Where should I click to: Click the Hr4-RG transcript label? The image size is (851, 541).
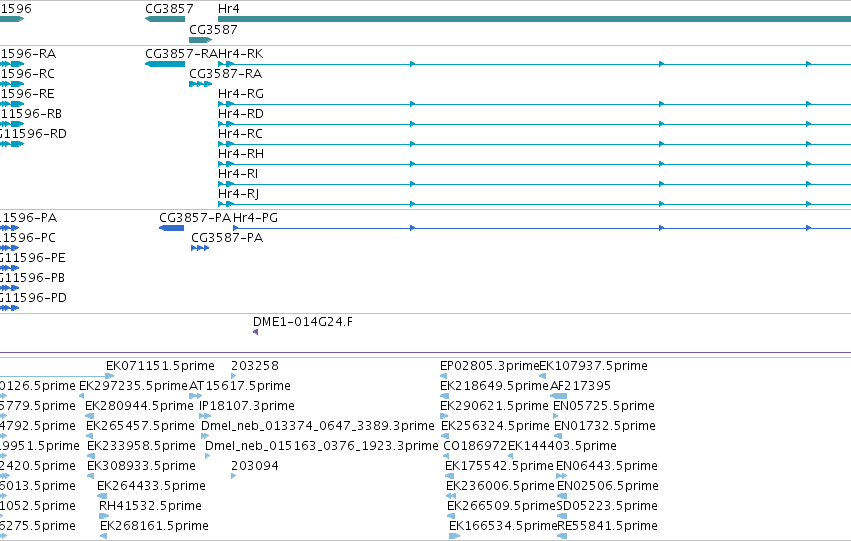coord(240,94)
